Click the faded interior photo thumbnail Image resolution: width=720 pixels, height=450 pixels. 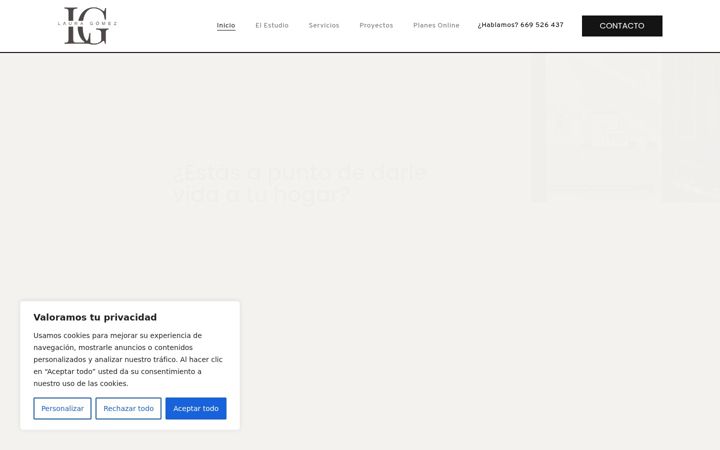pyautogui.click(x=625, y=128)
